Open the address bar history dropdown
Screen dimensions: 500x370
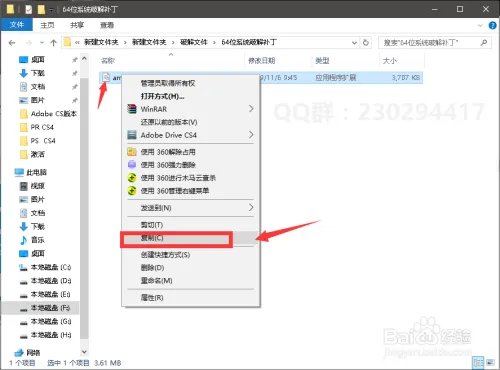click(354, 43)
